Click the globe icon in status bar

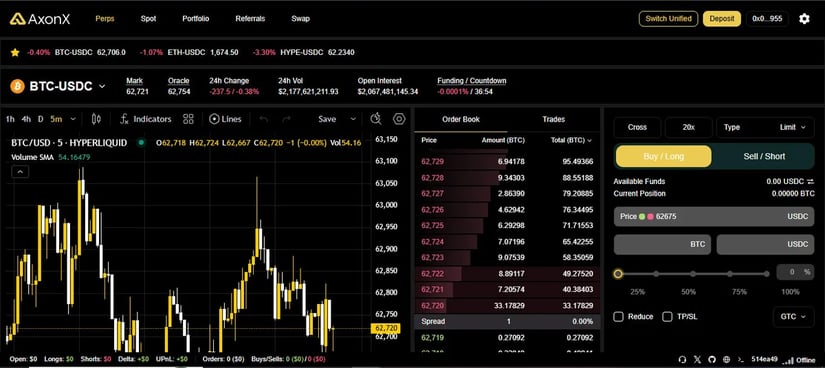pos(727,359)
